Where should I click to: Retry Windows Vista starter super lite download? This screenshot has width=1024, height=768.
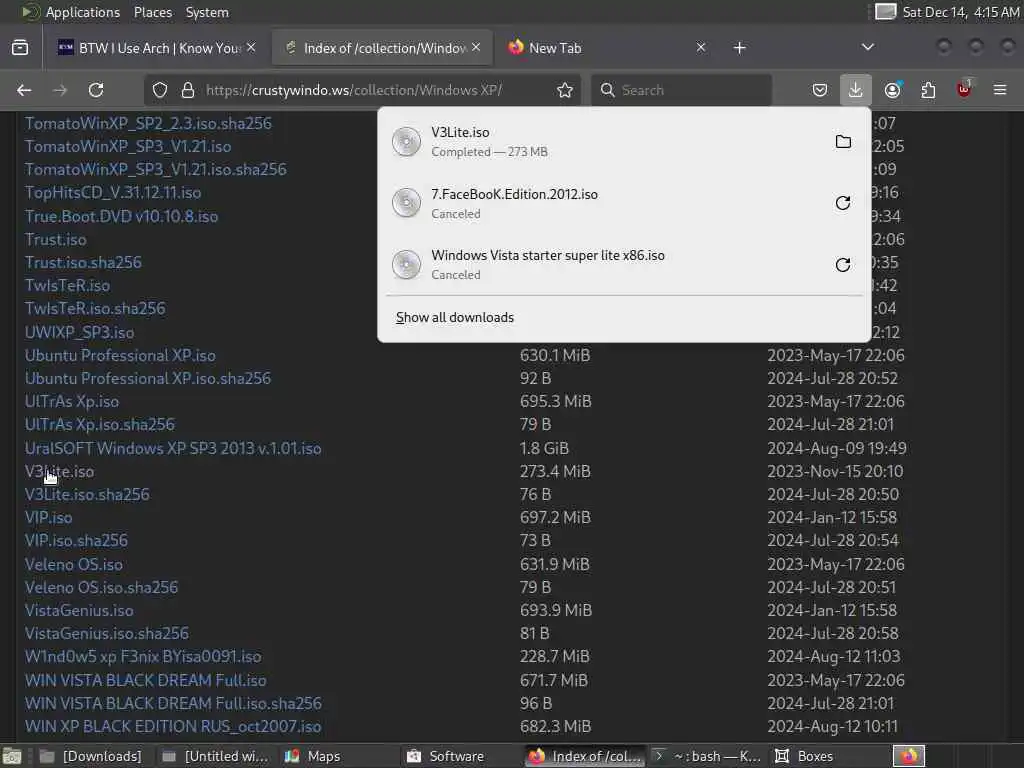pos(843,264)
